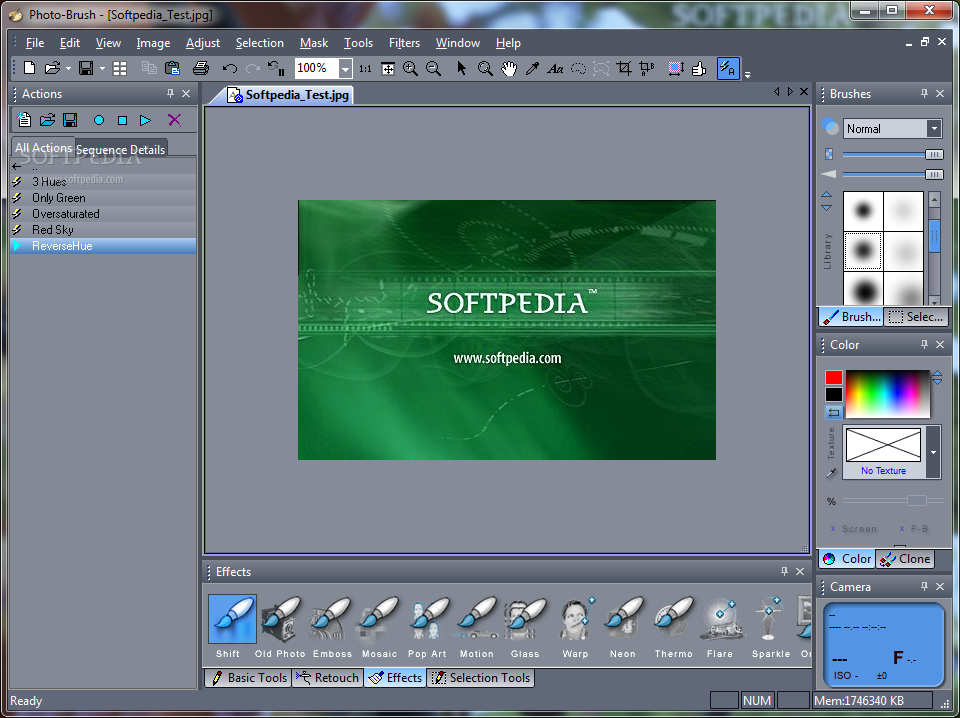Click the New action icon in Actions panel

click(x=24, y=120)
